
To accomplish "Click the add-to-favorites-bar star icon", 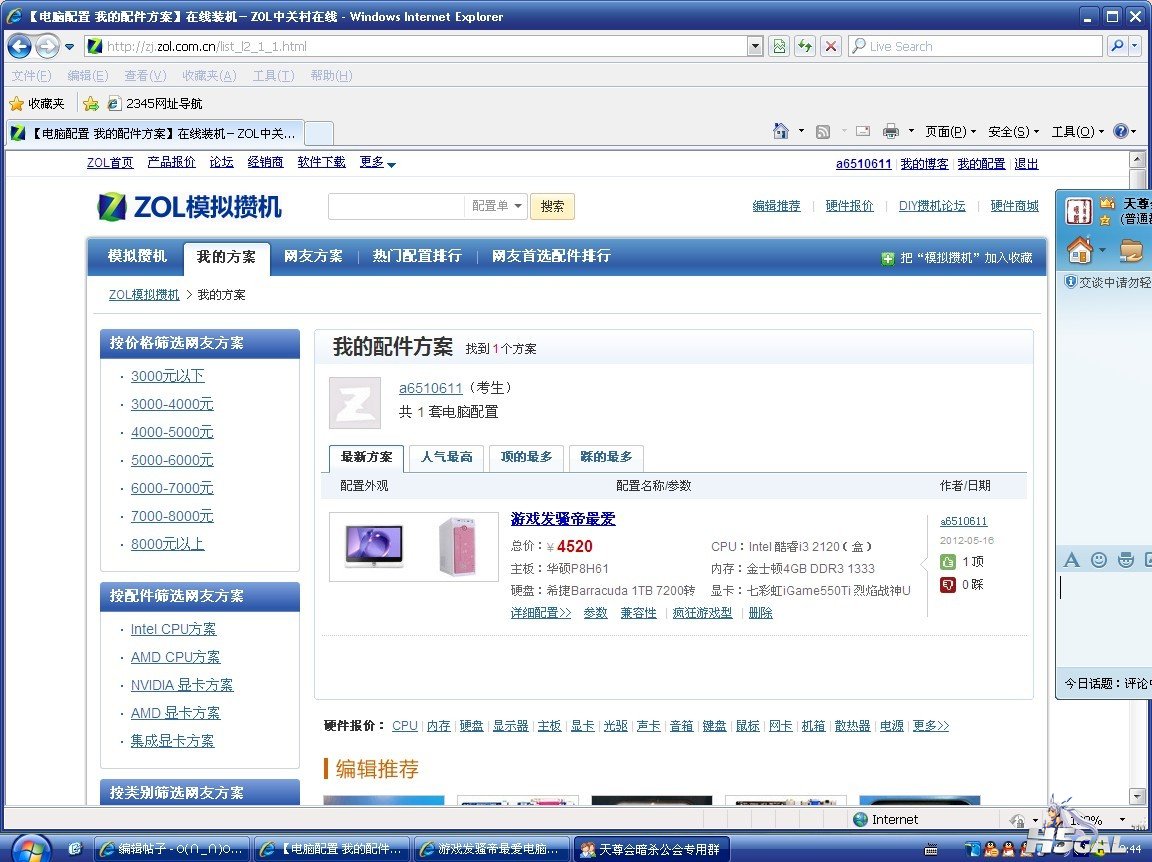I will pyautogui.click(x=91, y=104).
